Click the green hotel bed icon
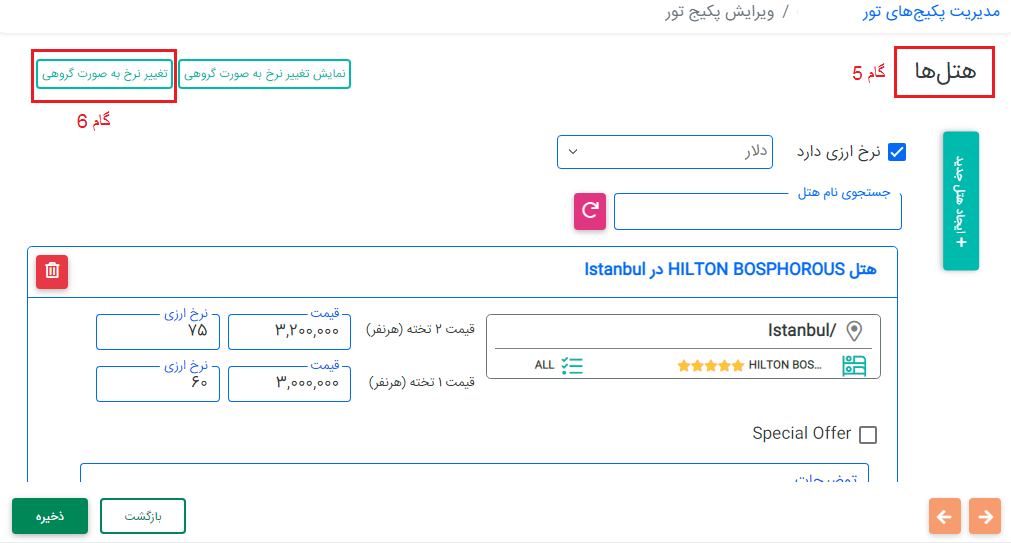This screenshot has width=1011, height=543. tap(853, 365)
